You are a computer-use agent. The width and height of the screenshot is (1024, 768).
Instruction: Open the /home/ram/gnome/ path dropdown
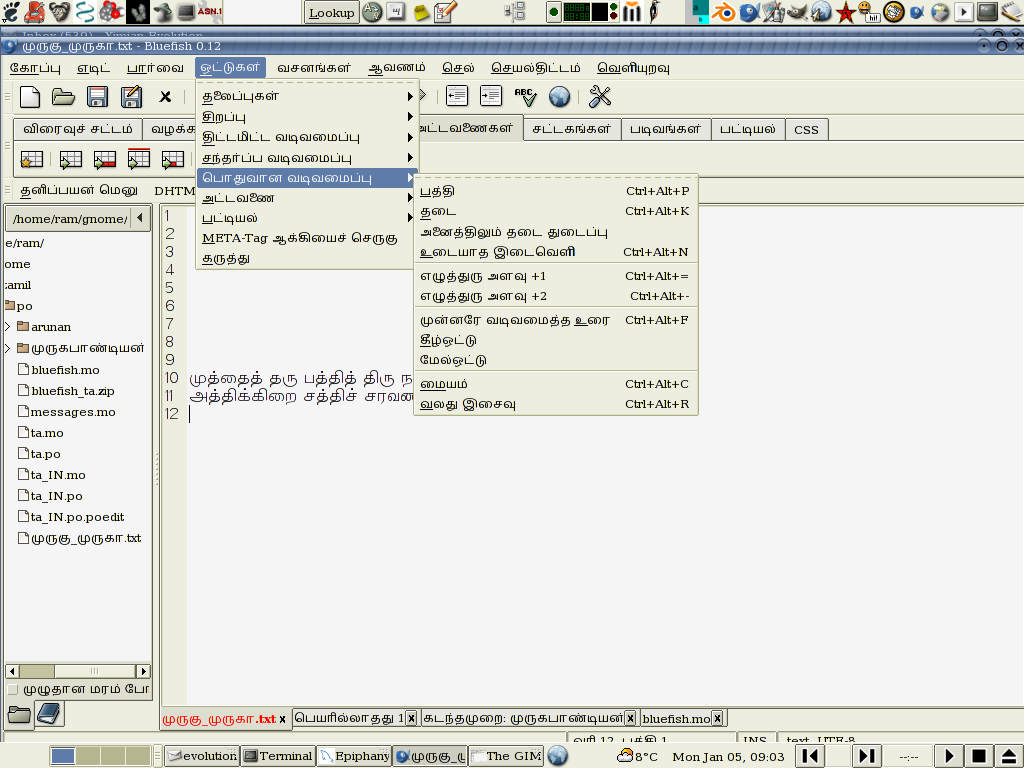coord(140,218)
